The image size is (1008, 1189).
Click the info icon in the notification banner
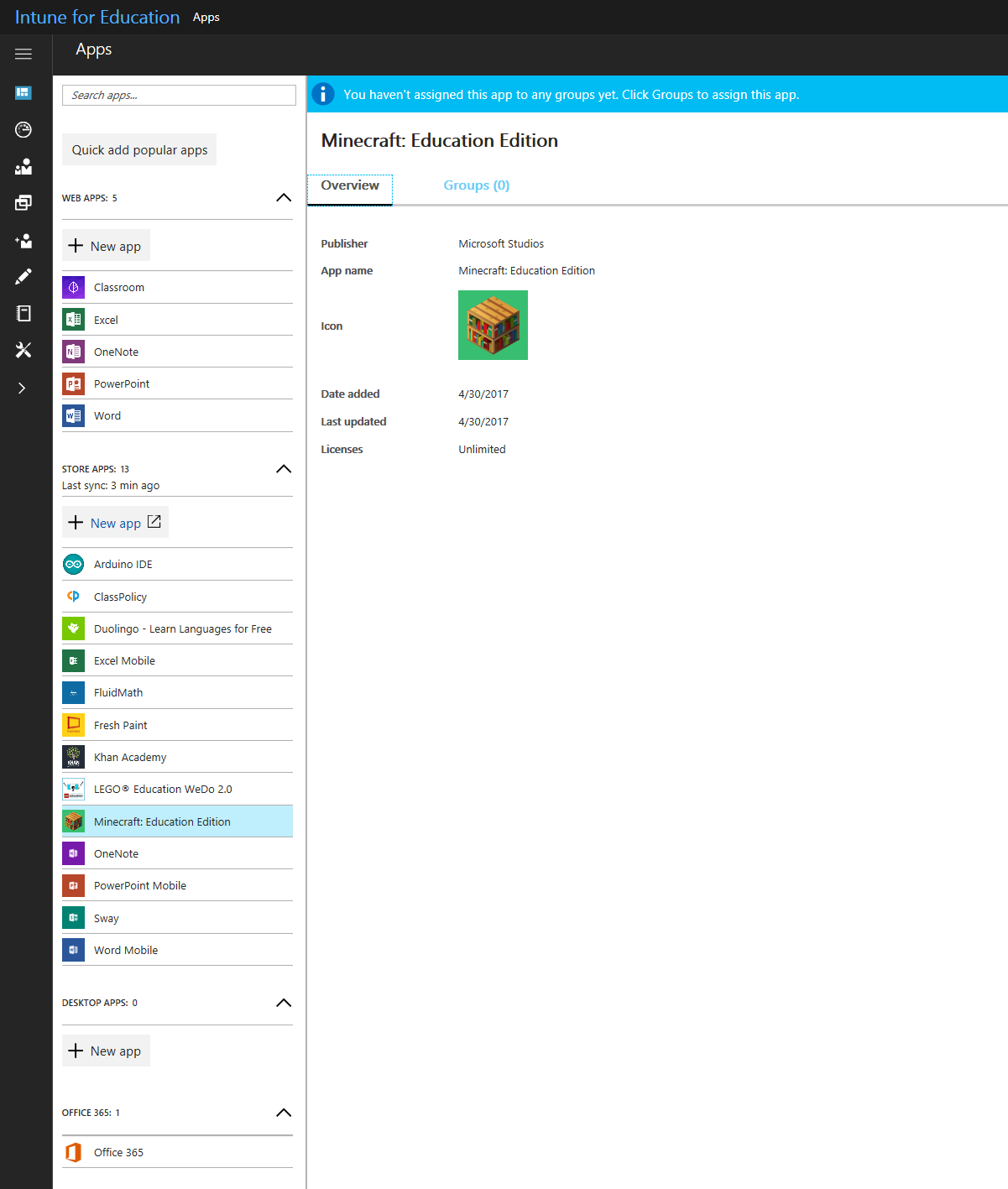pyautogui.click(x=323, y=94)
